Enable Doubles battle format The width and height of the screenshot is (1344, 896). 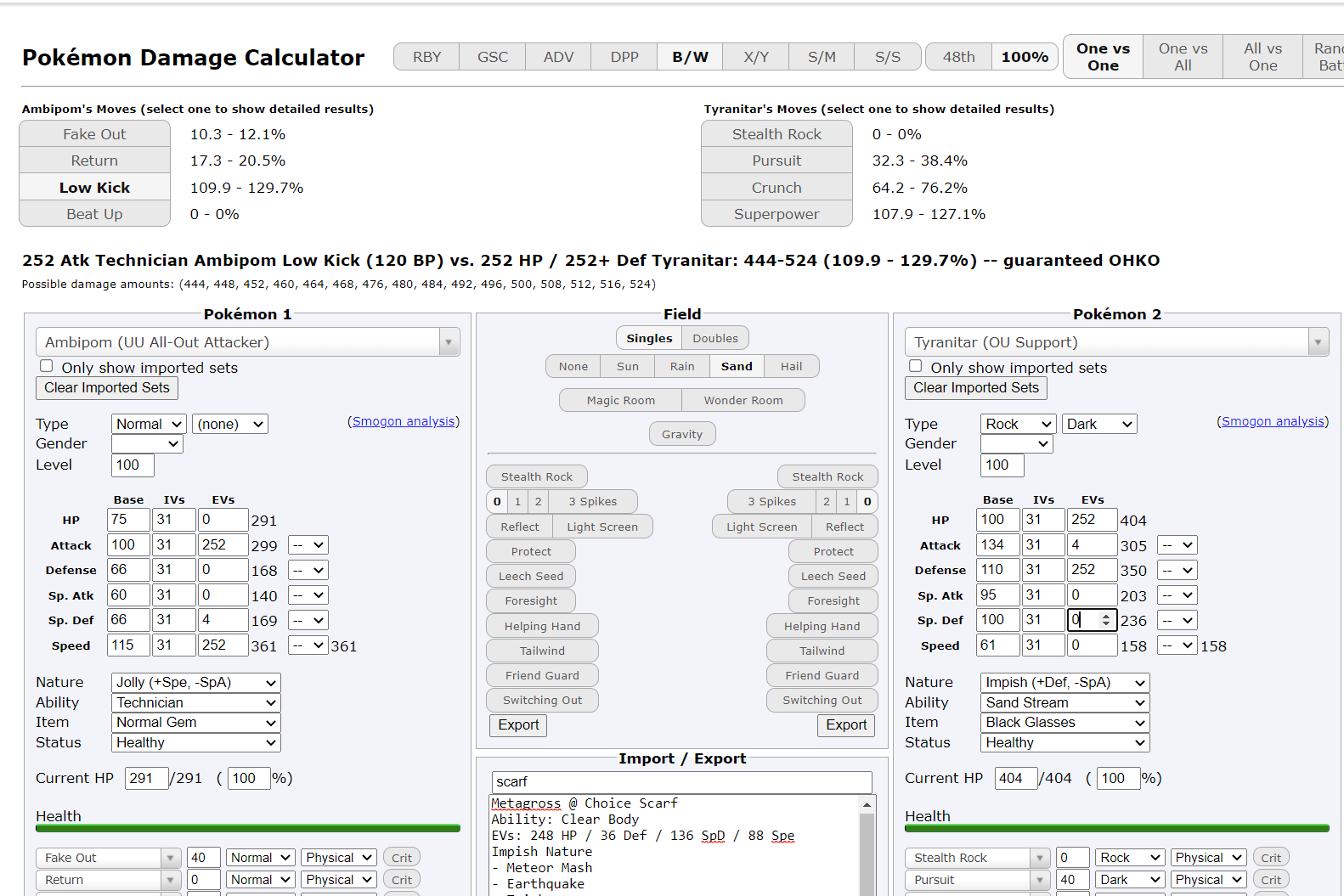(714, 338)
